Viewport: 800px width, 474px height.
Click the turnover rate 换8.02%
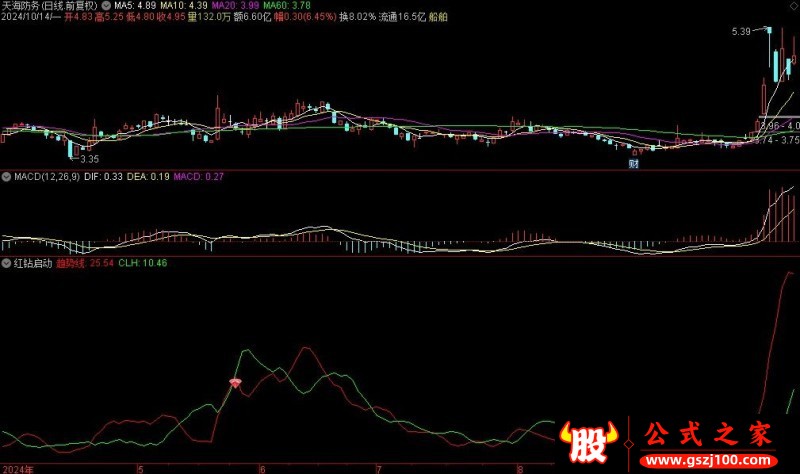[x=358, y=17]
